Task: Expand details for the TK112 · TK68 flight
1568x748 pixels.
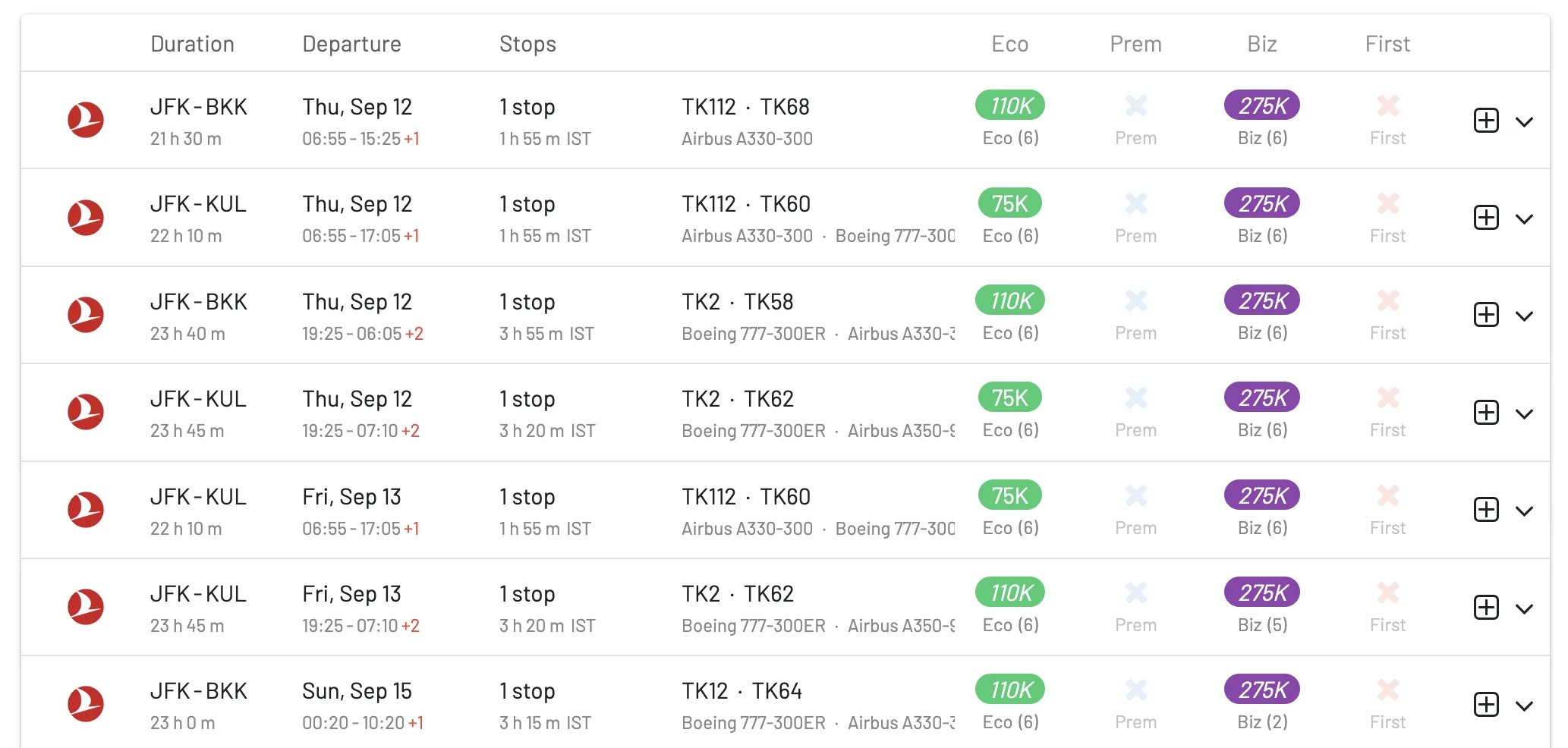Action: coord(1524,121)
